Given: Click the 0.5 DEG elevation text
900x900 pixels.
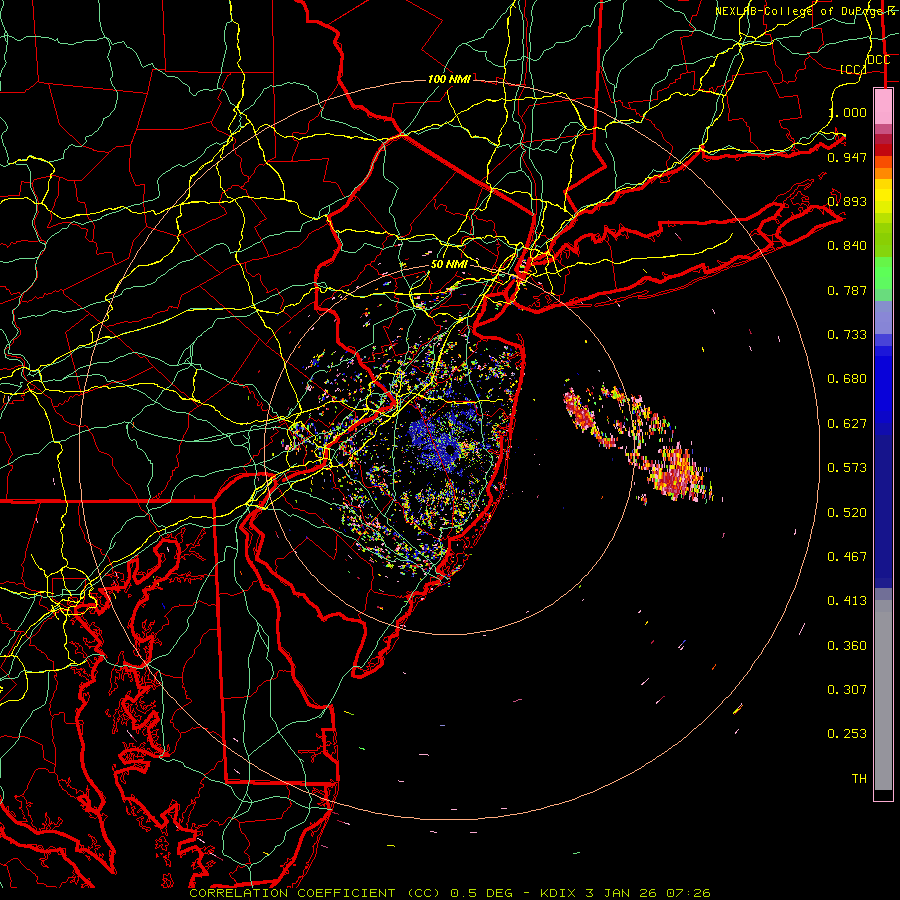Looking at the screenshot, I should point(481,893).
